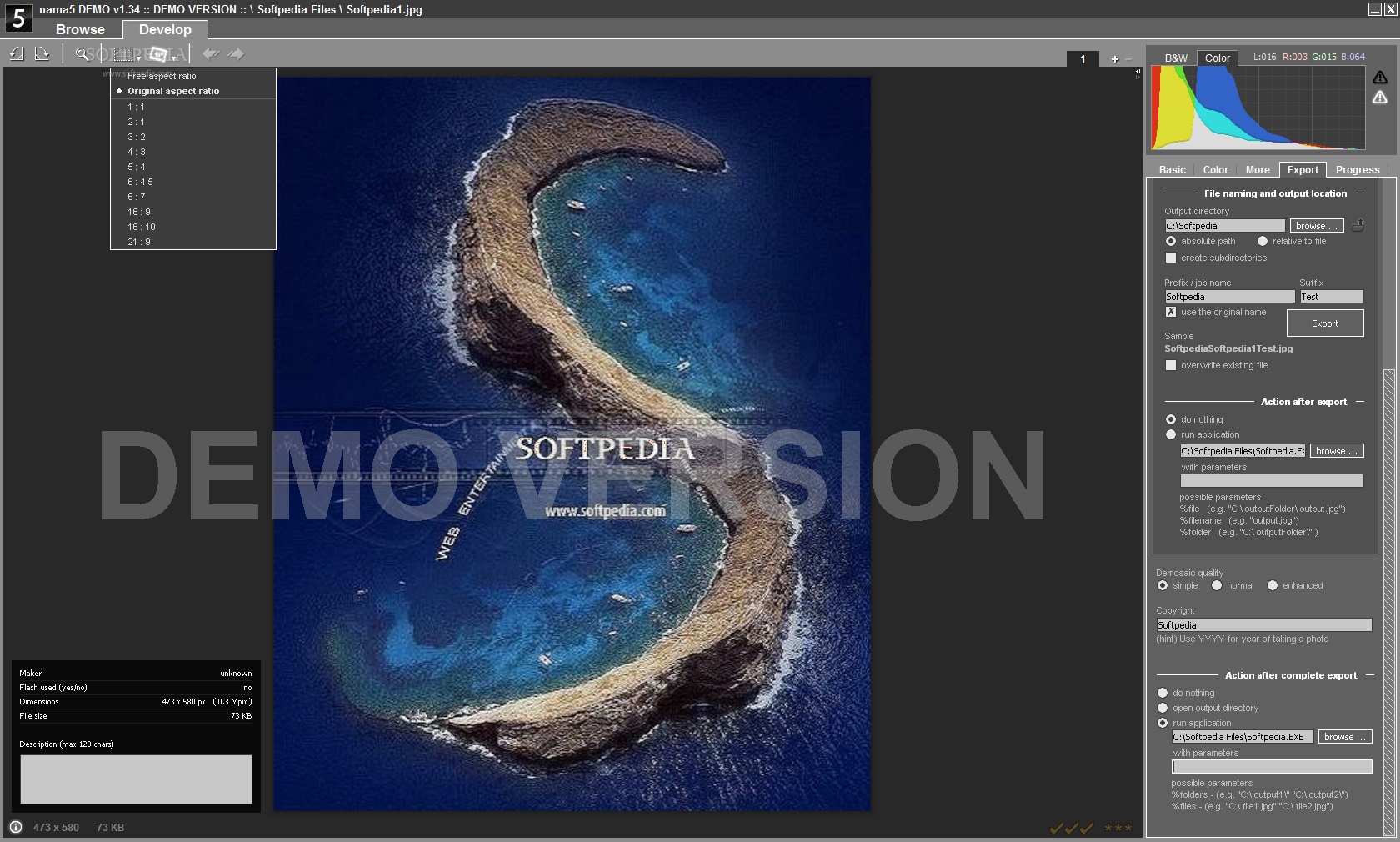The image size is (1400, 842).
Task: Click the black shadow clipping warning icon
Action: (1380, 78)
